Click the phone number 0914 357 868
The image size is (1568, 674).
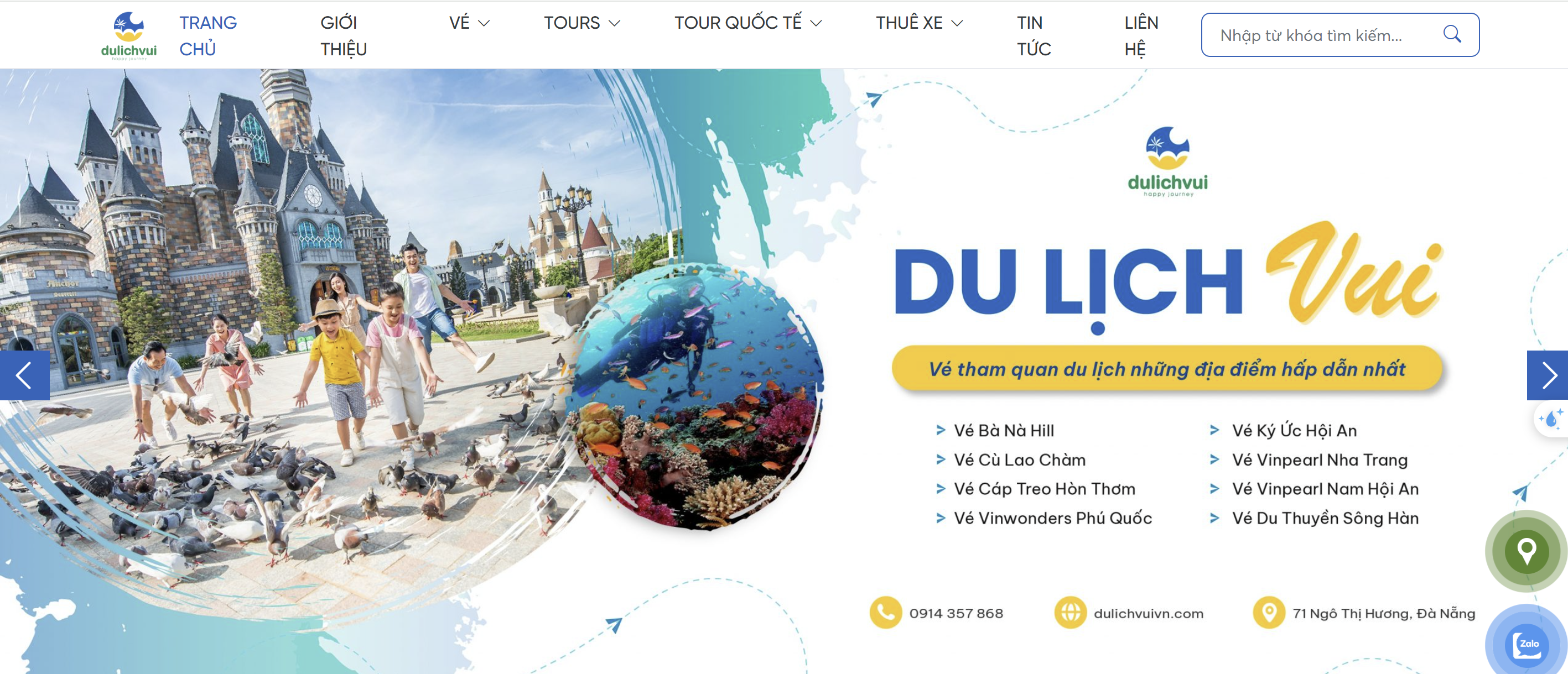pos(956,613)
